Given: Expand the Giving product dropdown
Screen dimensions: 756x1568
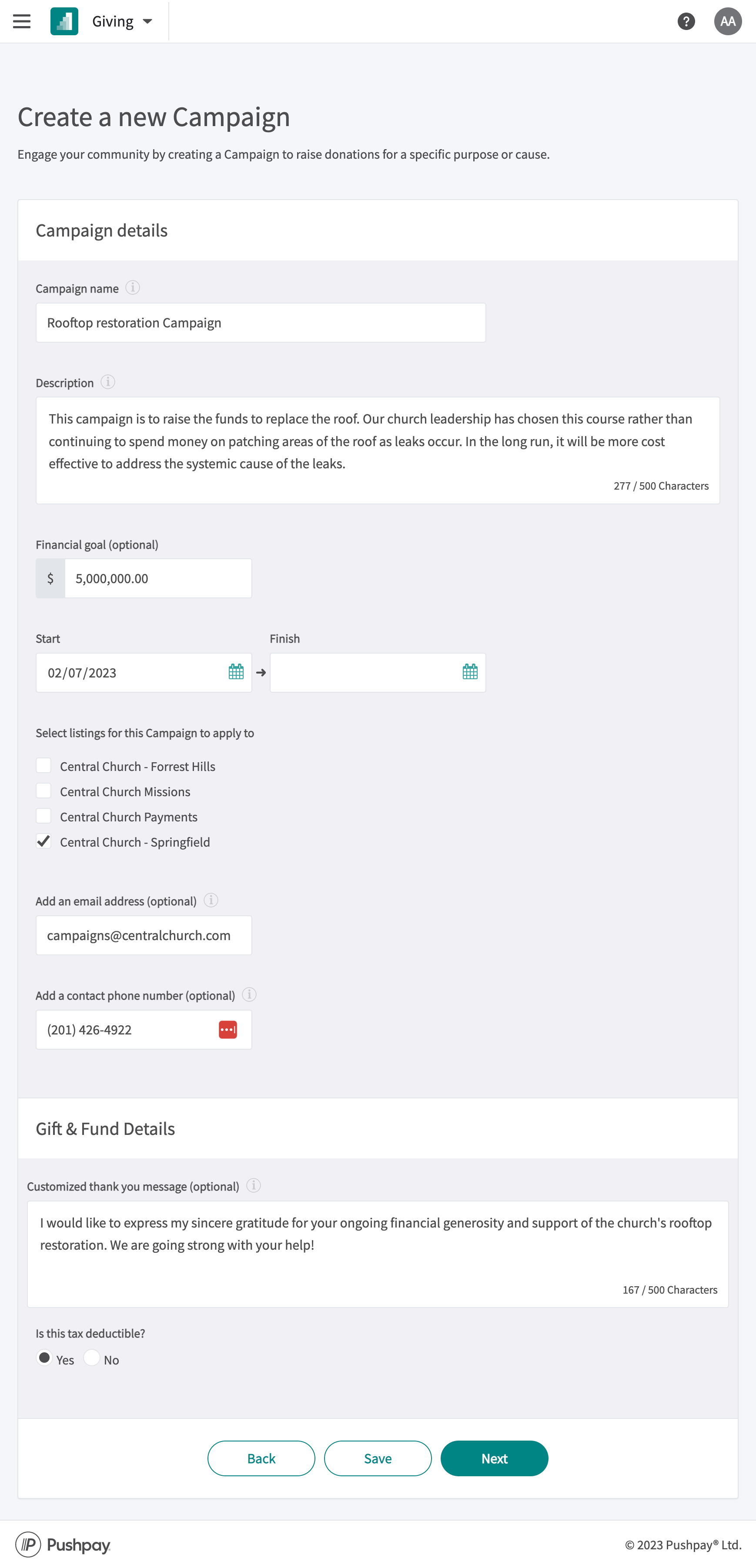Looking at the screenshot, I should click(x=122, y=21).
